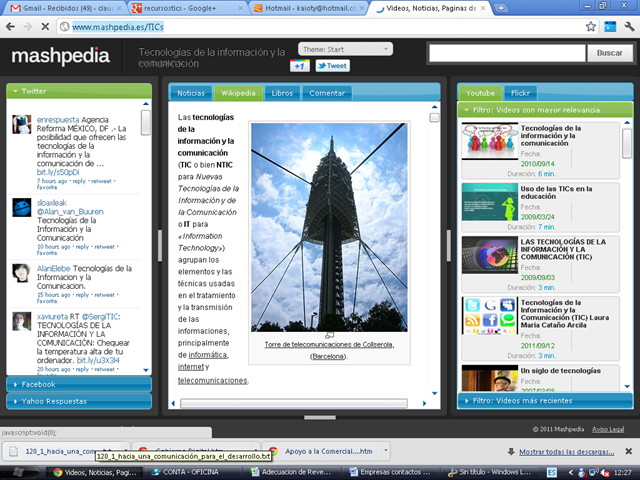Image resolution: width=640 pixels, height=480 pixels.
Task: Open the Theme: Start dropdown
Action: pos(345,49)
